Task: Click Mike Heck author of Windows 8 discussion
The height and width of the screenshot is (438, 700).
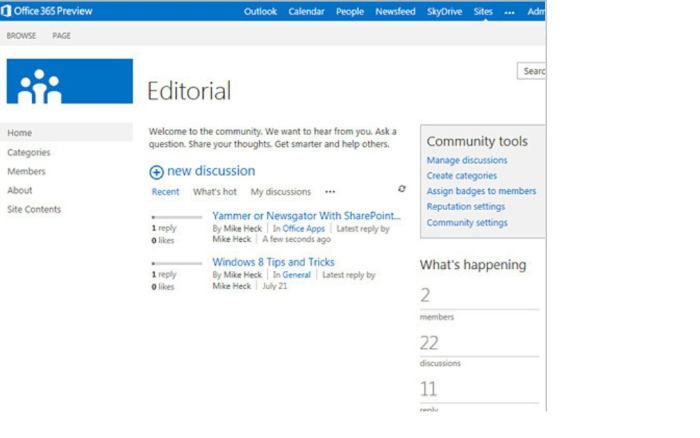Action: pos(242,275)
